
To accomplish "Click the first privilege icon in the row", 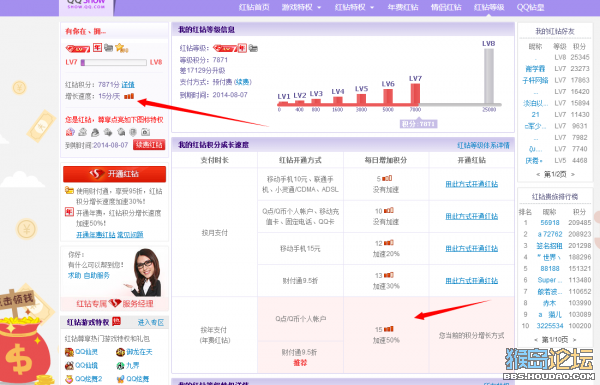I will click(70, 132).
